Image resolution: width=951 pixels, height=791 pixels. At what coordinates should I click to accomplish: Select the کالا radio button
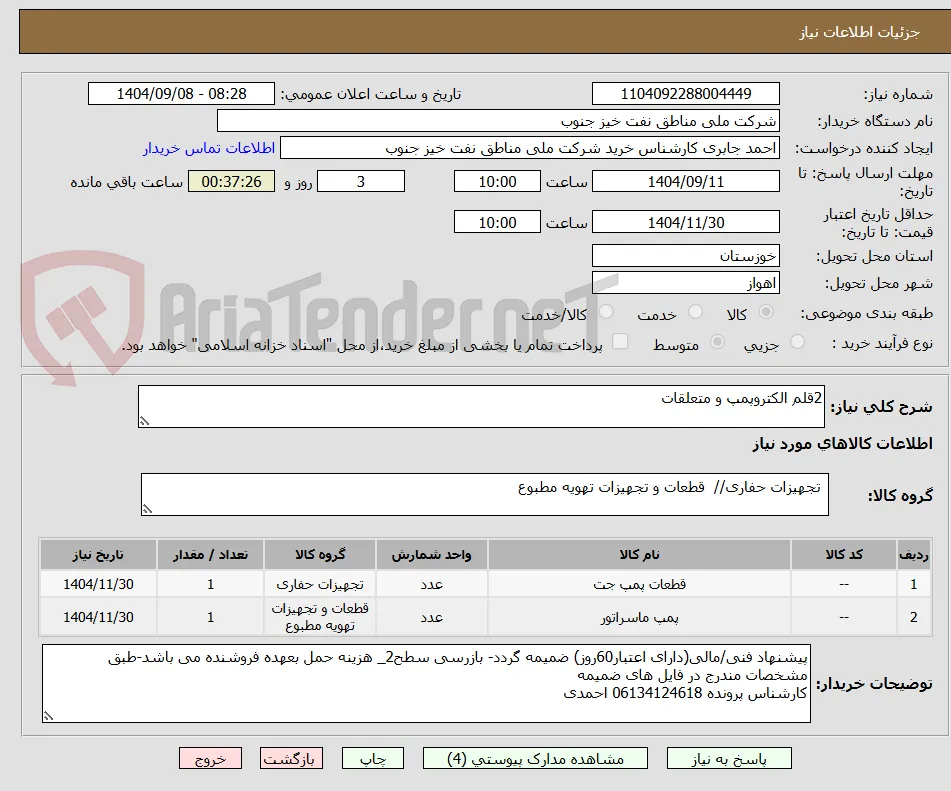coord(766,312)
